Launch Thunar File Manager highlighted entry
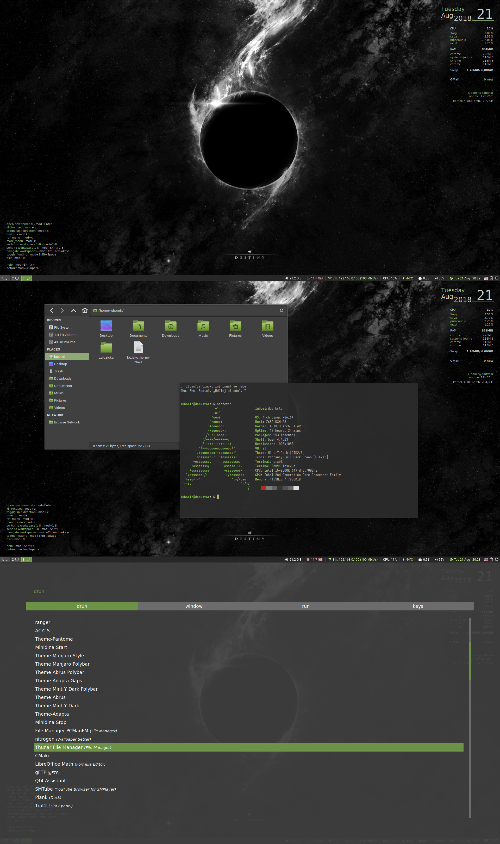 (249, 747)
